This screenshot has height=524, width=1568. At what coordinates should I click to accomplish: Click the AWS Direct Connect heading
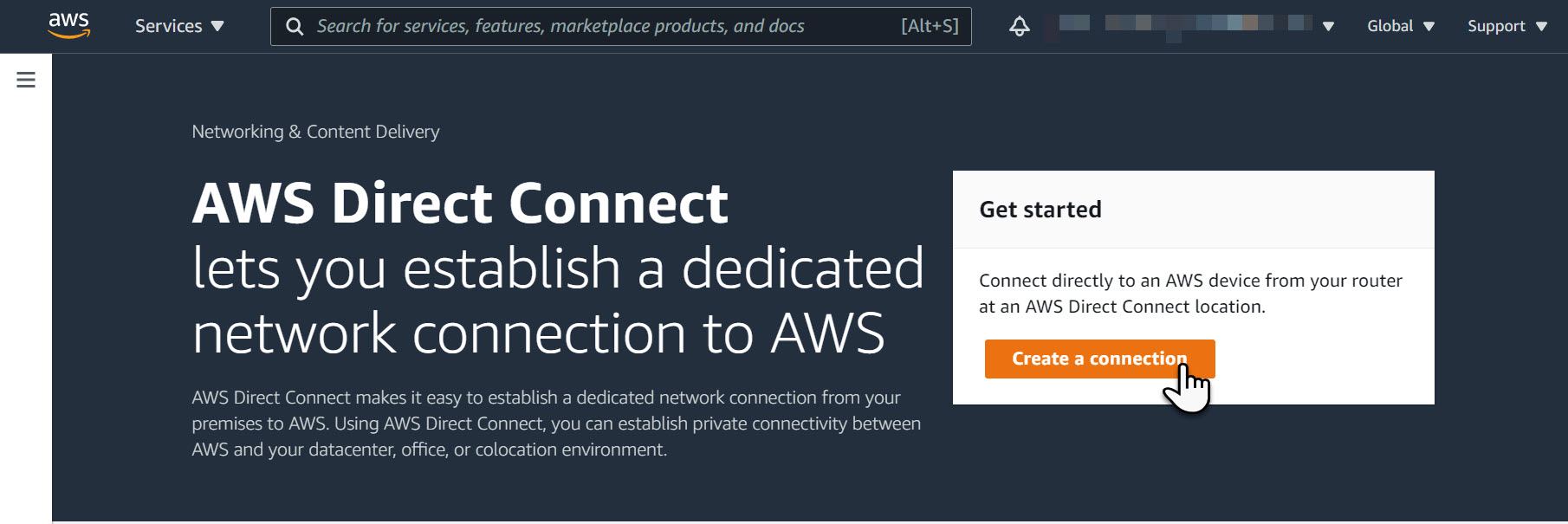coord(460,204)
